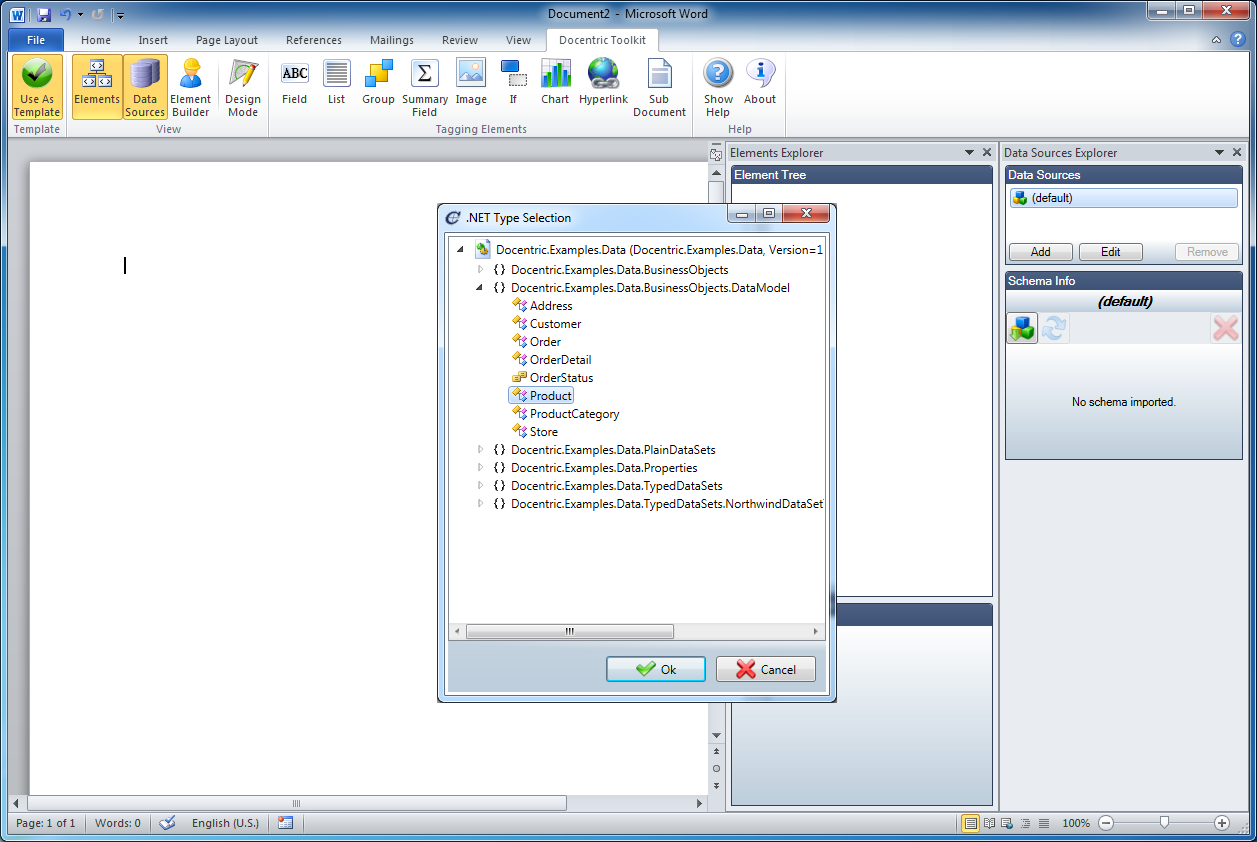Image resolution: width=1257 pixels, height=842 pixels.
Task: Open the File tab
Action: 36,40
